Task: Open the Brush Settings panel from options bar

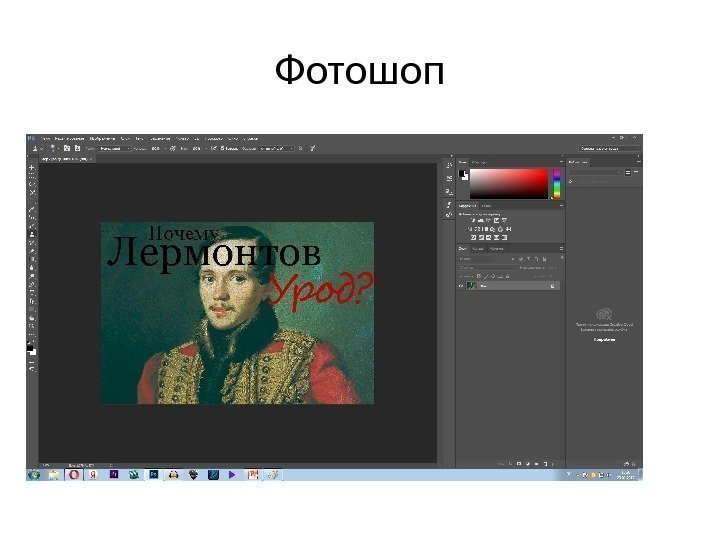Action: coord(67,148)
